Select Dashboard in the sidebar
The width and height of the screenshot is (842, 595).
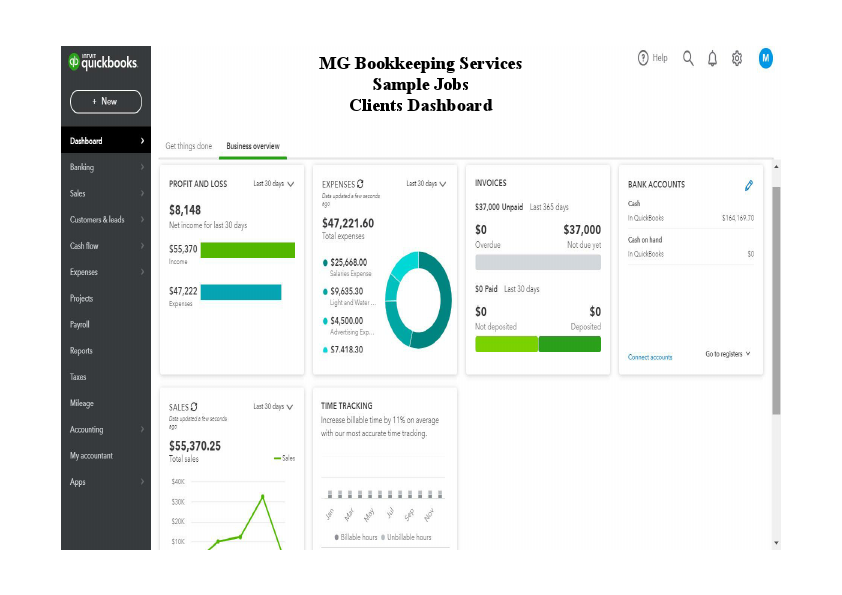point(106,141)
